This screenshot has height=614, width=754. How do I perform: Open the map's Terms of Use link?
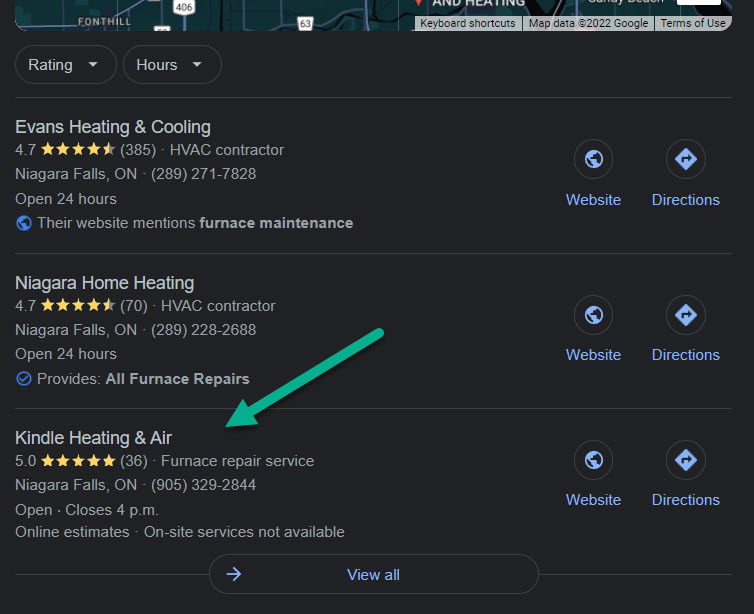(x=692, y=23)
